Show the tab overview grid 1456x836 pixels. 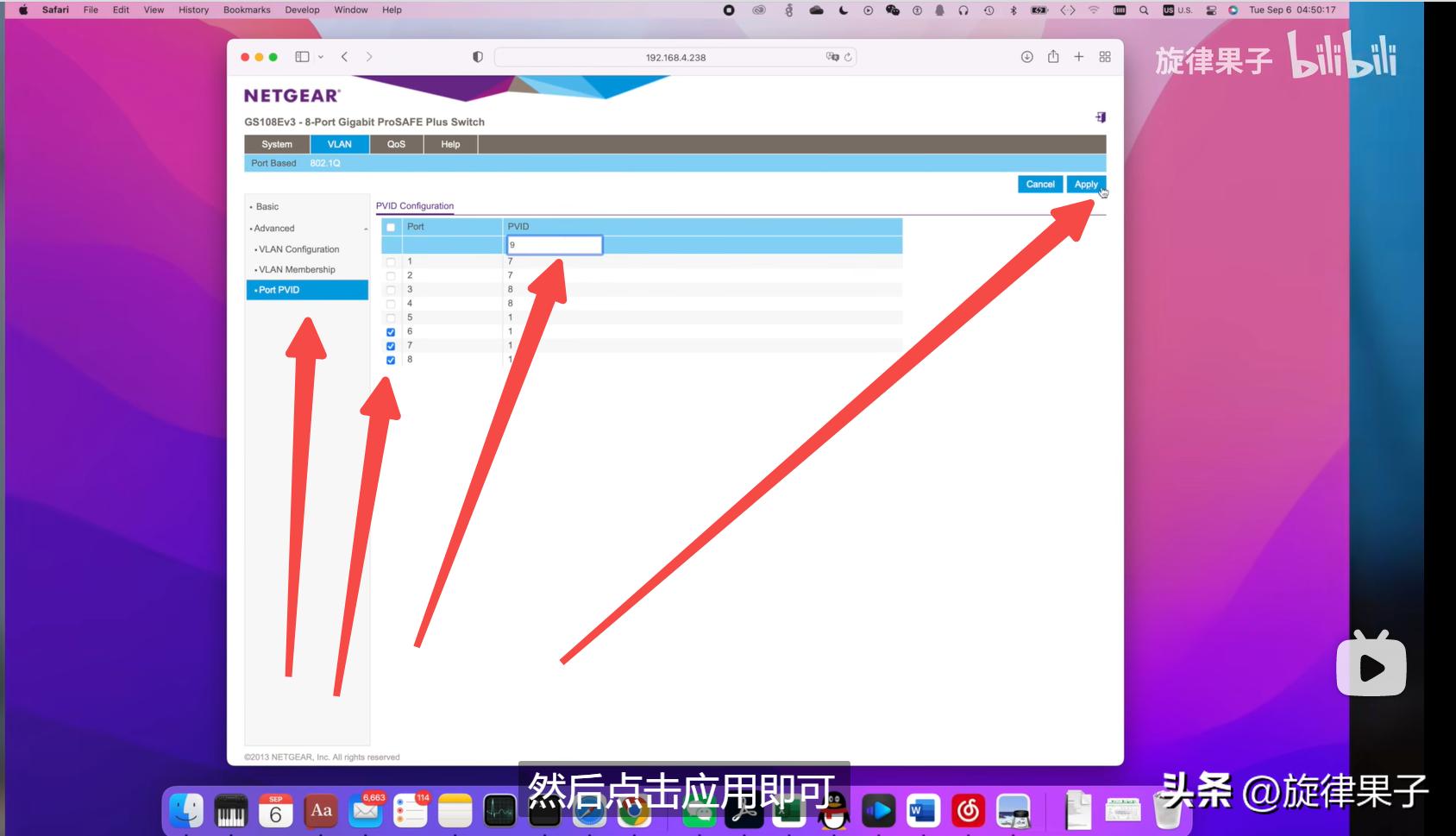pyautogui.click(x=1105, y=57)
